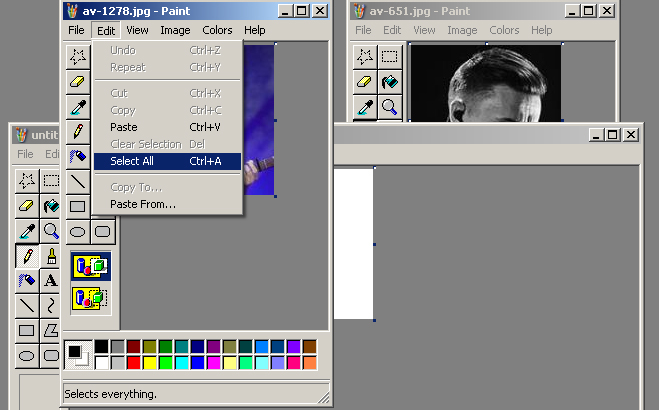Pick the yellow palette color
The image size is (659, 410).
click(150, 363)
